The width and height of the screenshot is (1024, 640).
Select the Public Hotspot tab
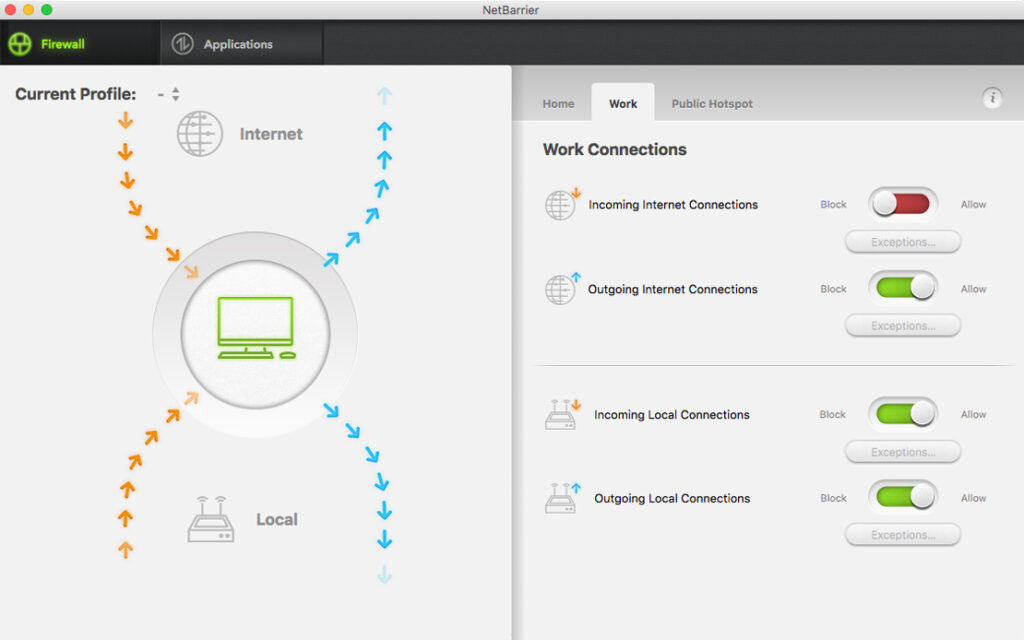(x=712, y=104)
